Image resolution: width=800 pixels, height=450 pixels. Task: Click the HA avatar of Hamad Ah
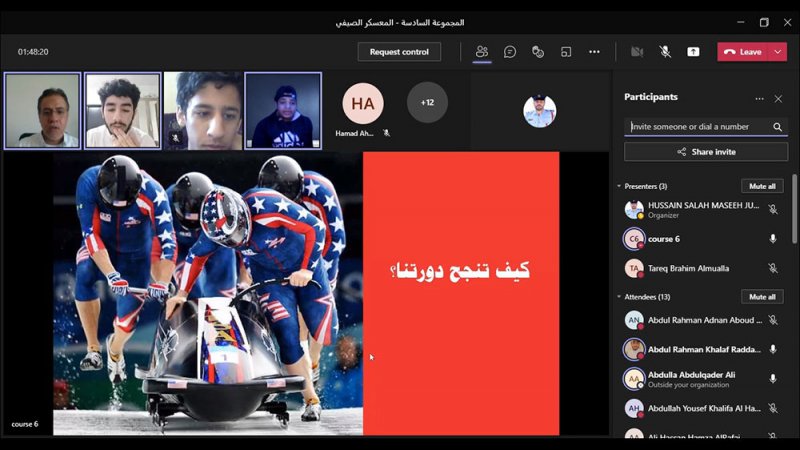point(363,104)
